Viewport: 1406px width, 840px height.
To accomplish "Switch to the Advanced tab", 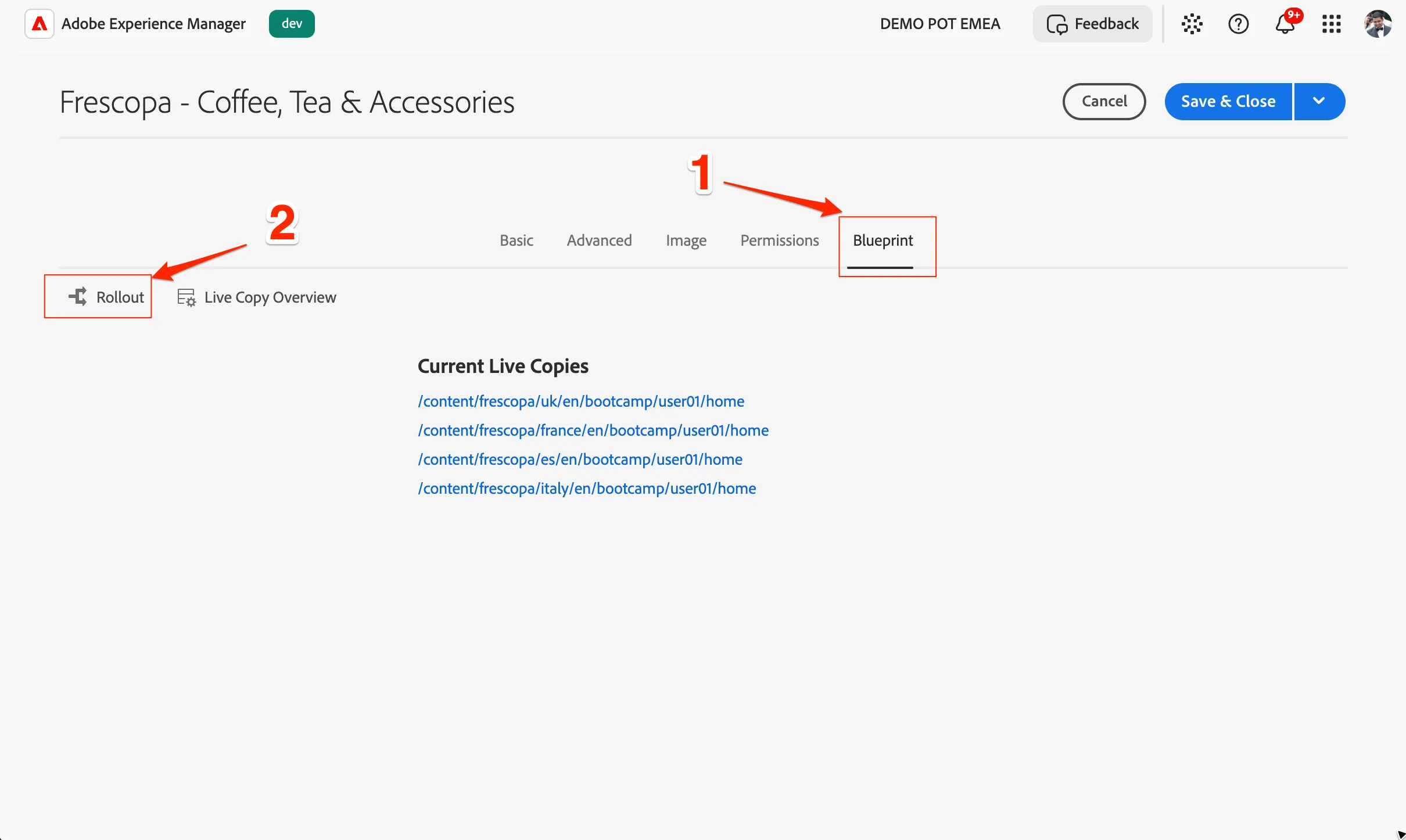I will click(599, 240).
